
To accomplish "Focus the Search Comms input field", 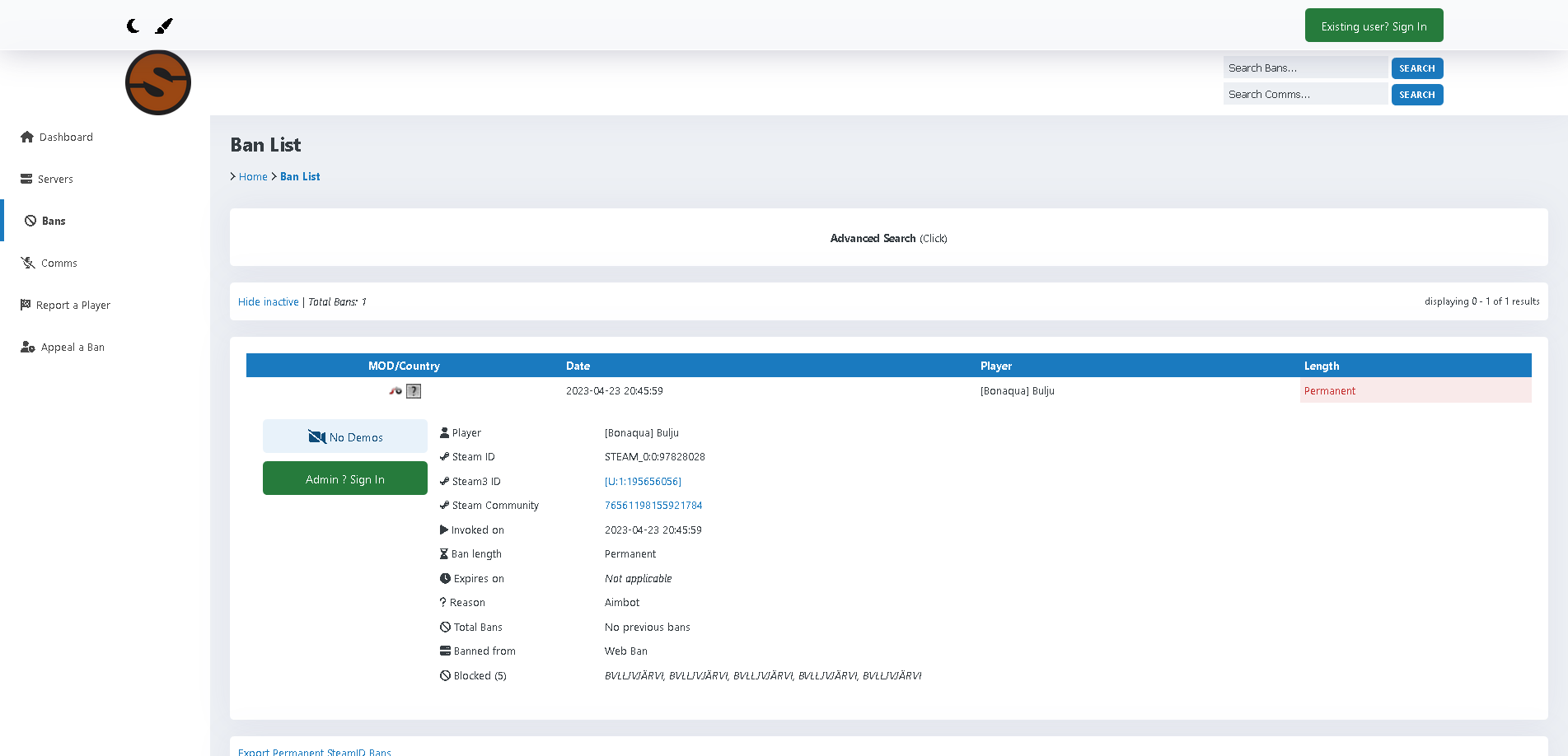I will point(1305,95).
